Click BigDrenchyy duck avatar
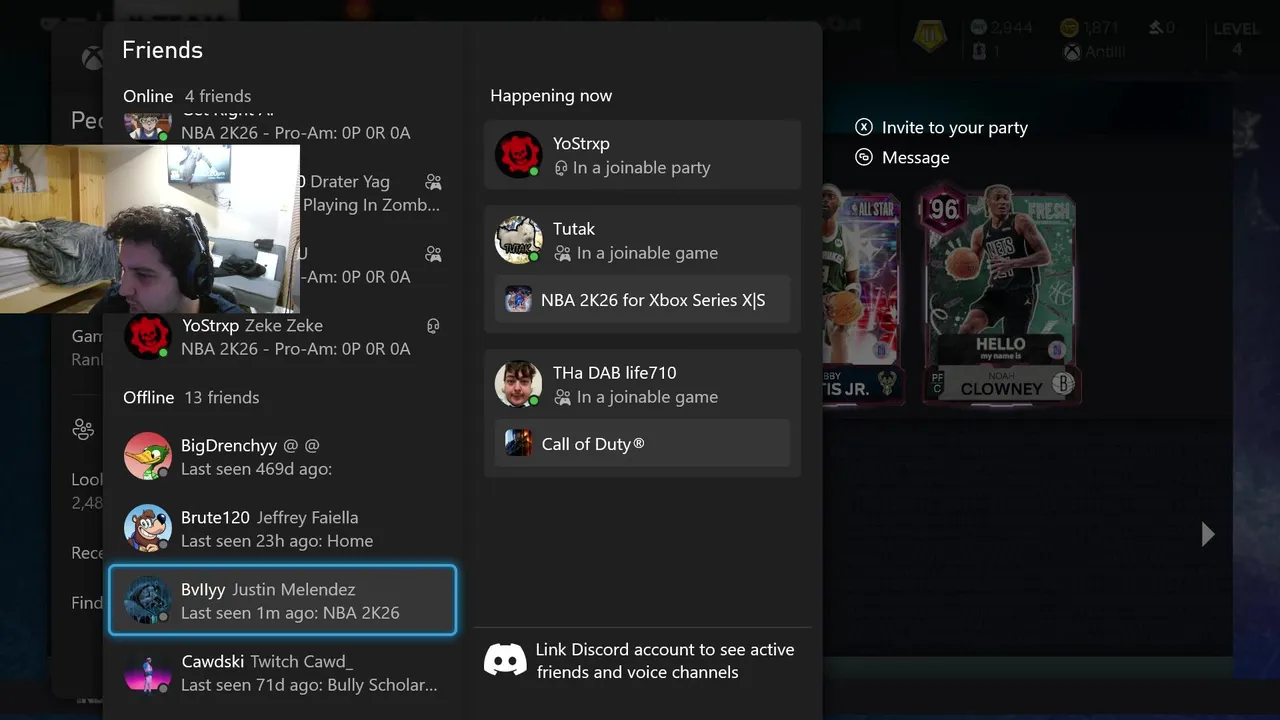This screenshot has height=720, width=1280. 148,456
